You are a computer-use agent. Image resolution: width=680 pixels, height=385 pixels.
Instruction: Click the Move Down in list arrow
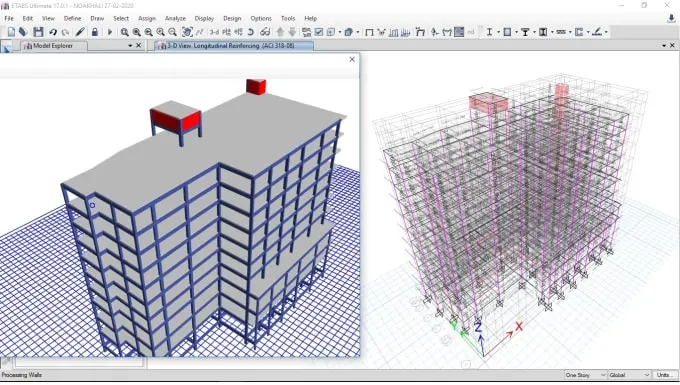(292, 32)
